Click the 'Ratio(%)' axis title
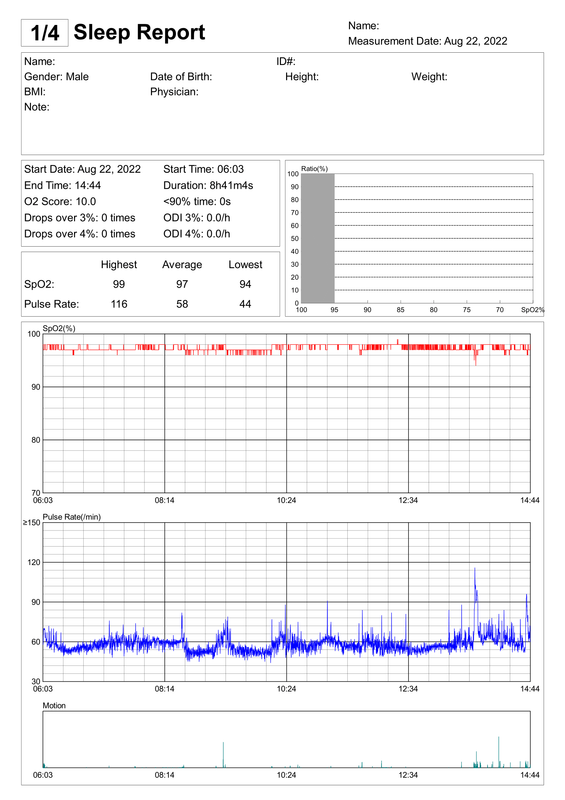The image size is (565, 800). (314, 168)
